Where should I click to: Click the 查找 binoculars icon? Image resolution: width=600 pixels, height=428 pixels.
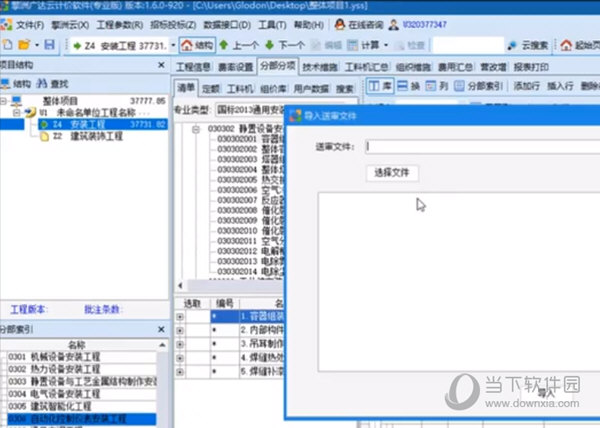(x=42, y=83)
